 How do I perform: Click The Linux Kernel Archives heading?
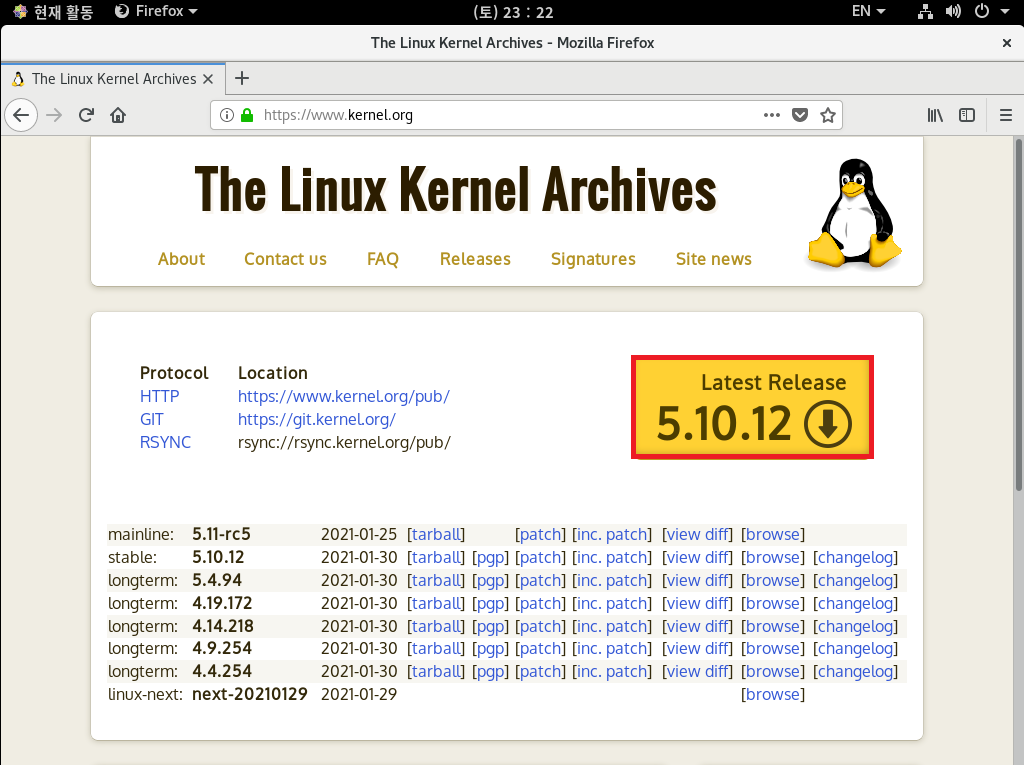(x=455, y=189)
